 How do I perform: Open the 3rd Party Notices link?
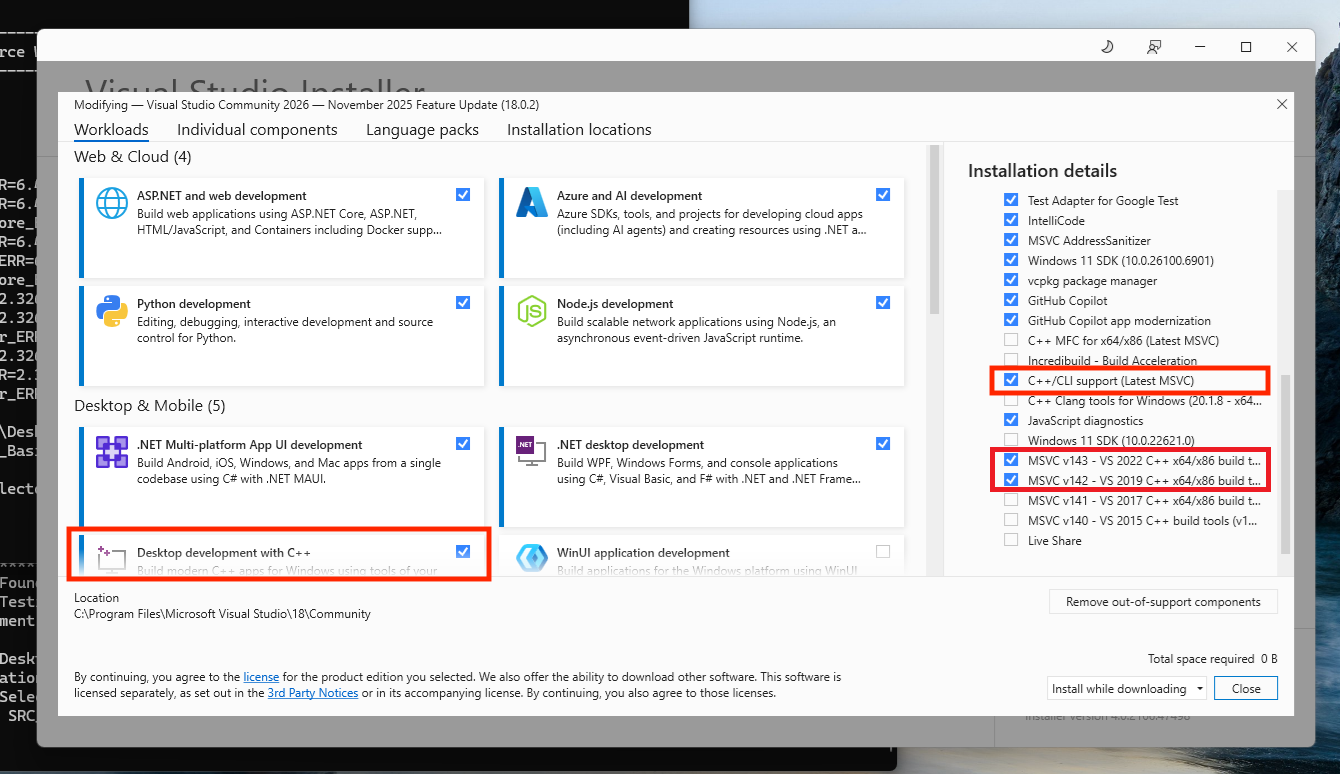pyautogui.click(x=312, y=693)
